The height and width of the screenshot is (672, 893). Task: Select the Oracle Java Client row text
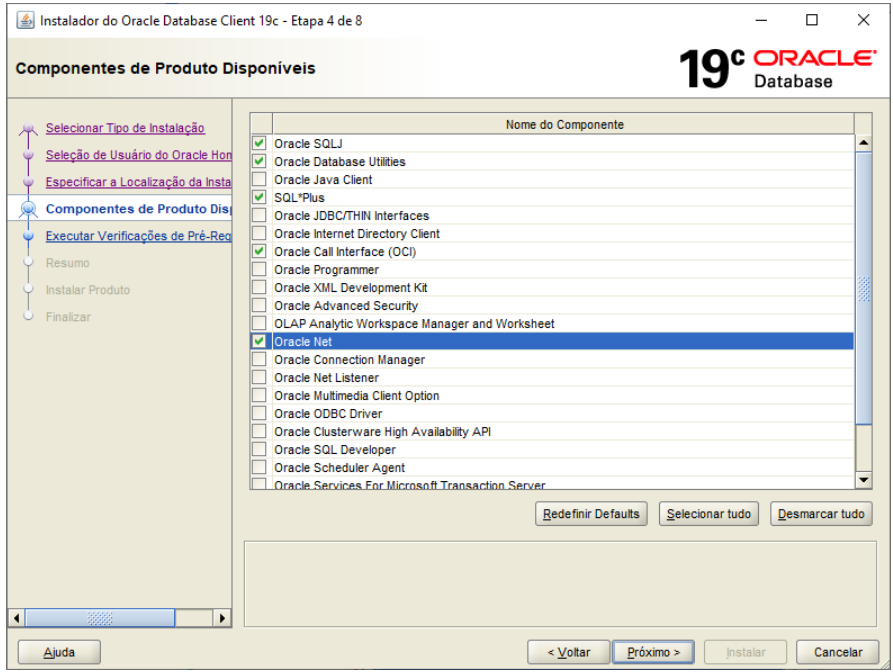[323, 179]
